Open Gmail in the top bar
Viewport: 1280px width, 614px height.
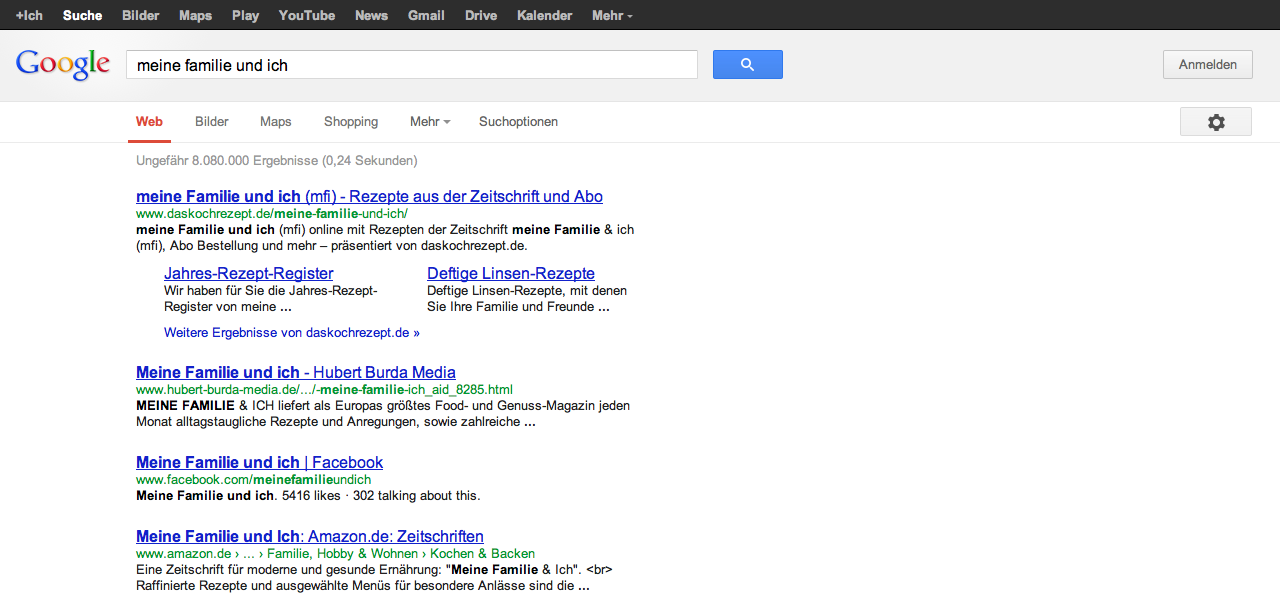tap(426, 15)
